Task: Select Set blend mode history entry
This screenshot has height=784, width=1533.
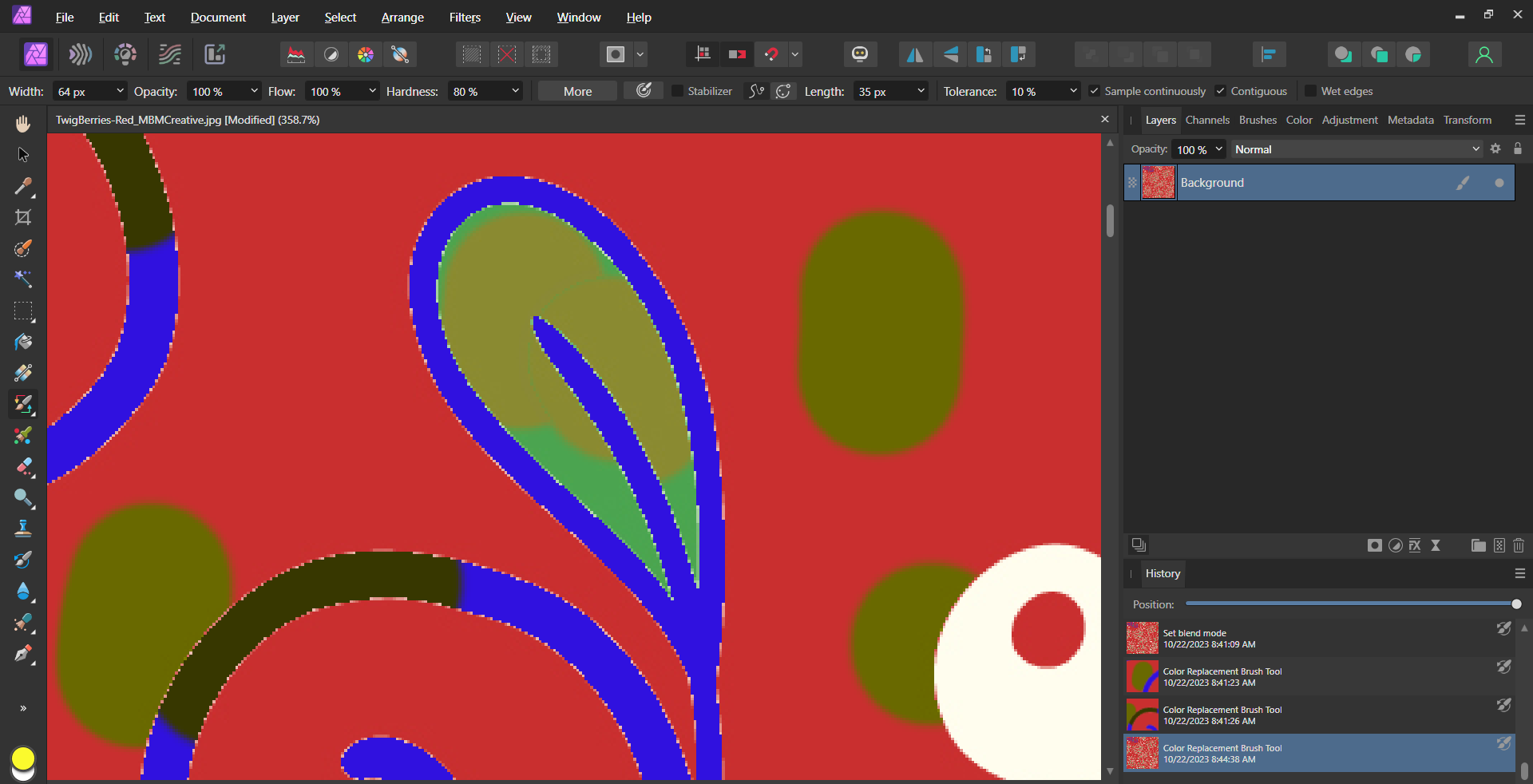Action: (1319, 639)
